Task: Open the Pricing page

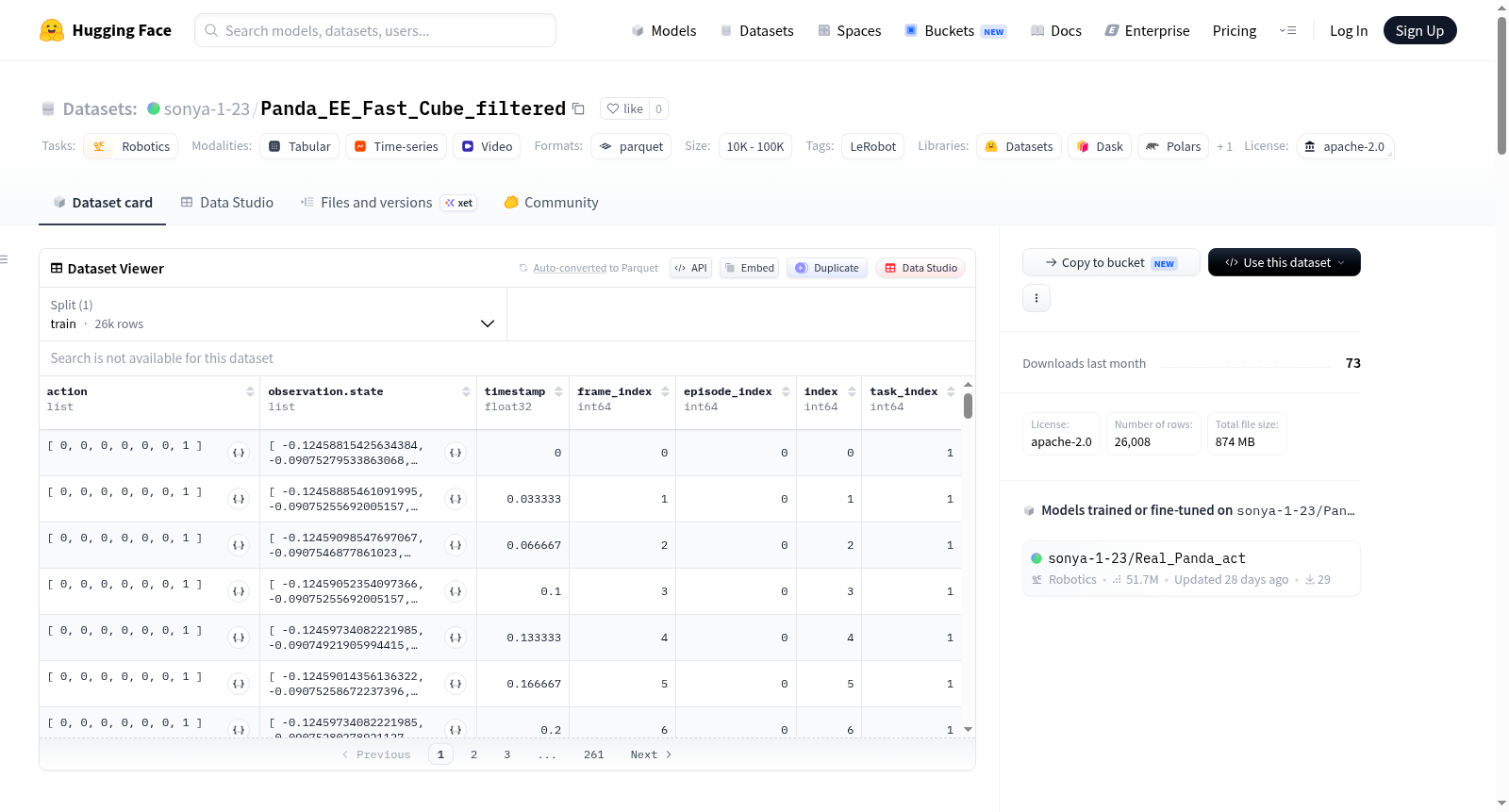Action: pos(1235,31)
